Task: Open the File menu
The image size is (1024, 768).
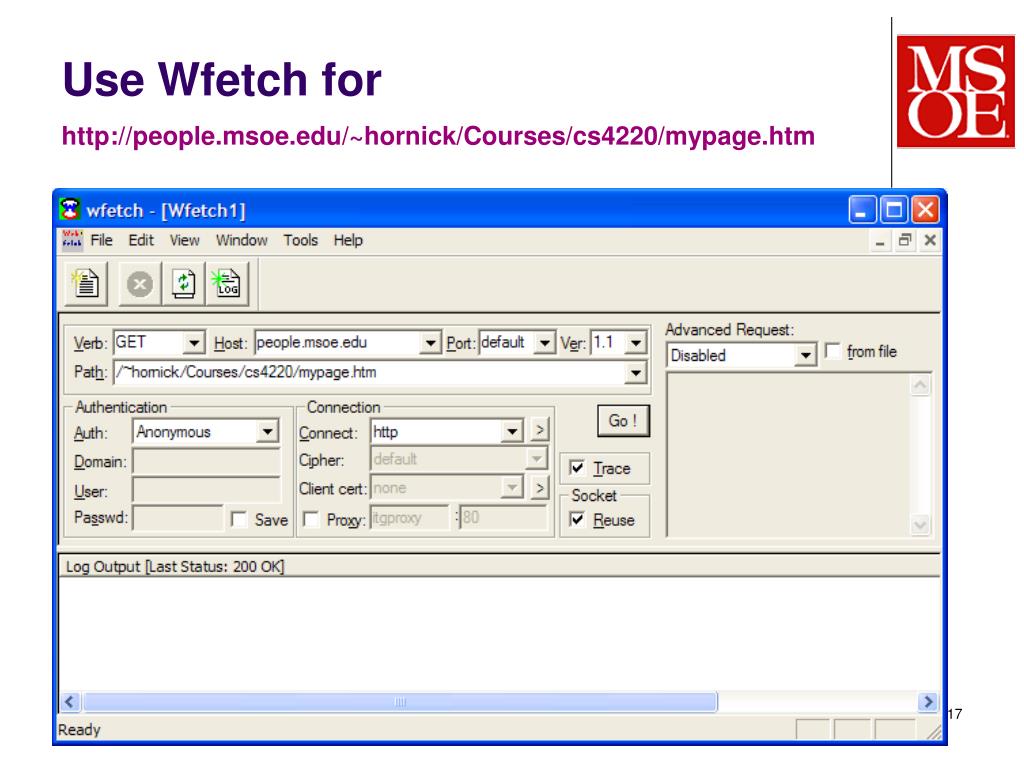Action: pos(101,240)
